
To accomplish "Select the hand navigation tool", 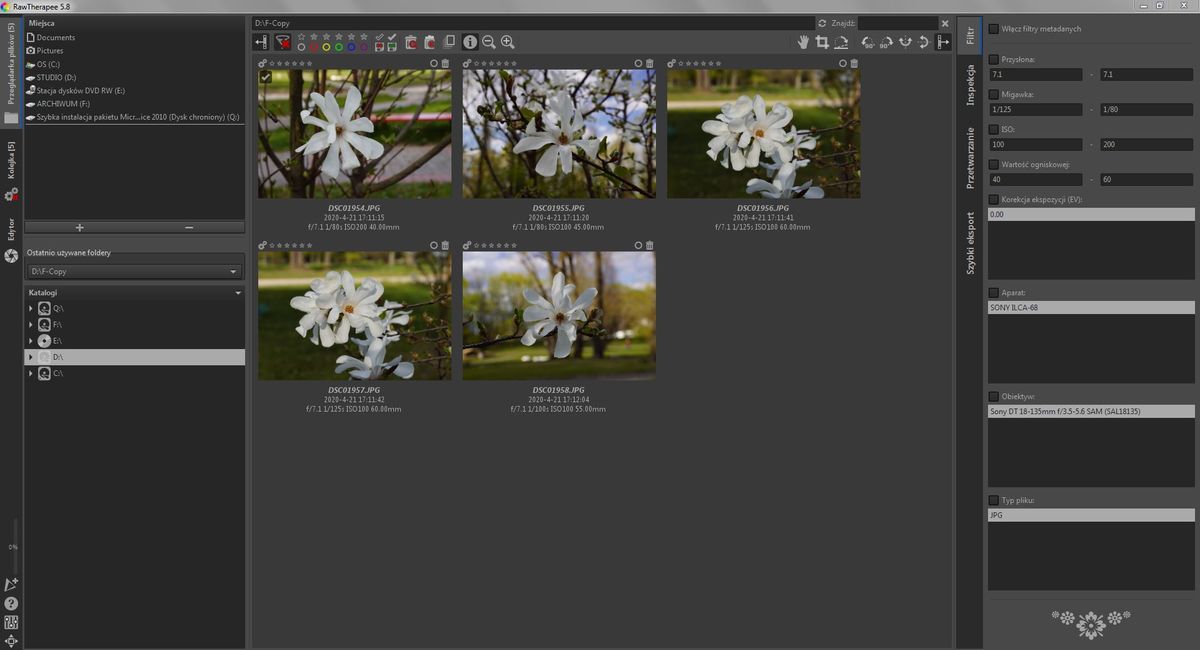I will (x=803, y=42).
